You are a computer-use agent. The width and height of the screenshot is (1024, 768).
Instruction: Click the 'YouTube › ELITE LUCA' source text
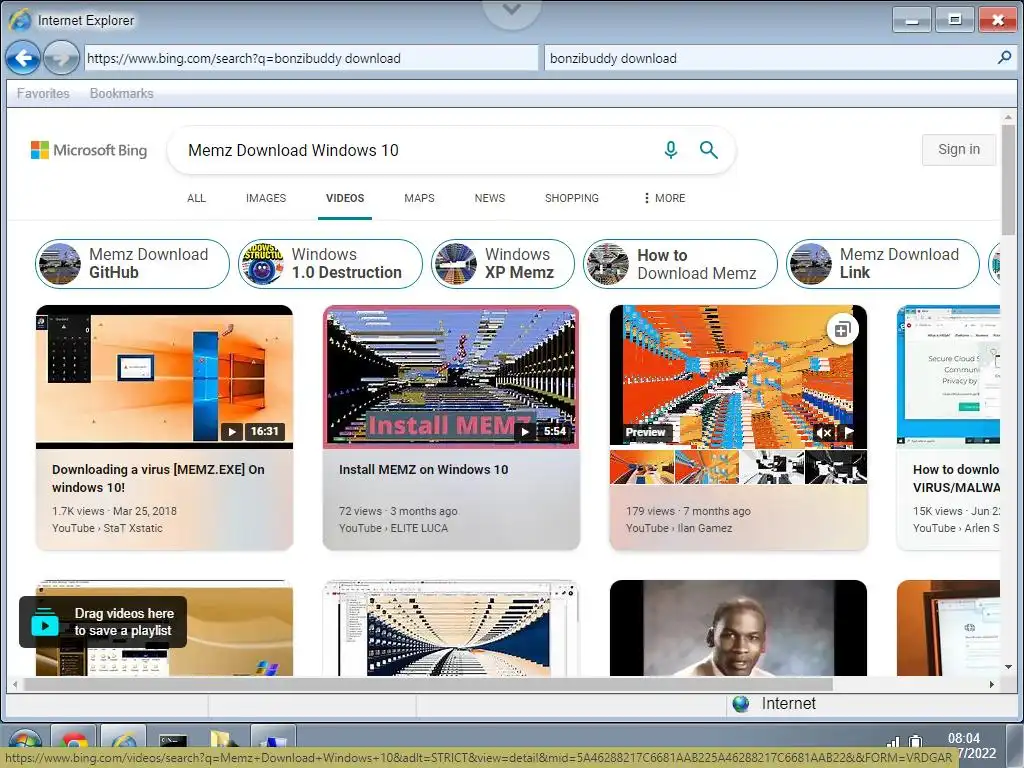pos(393,528)
